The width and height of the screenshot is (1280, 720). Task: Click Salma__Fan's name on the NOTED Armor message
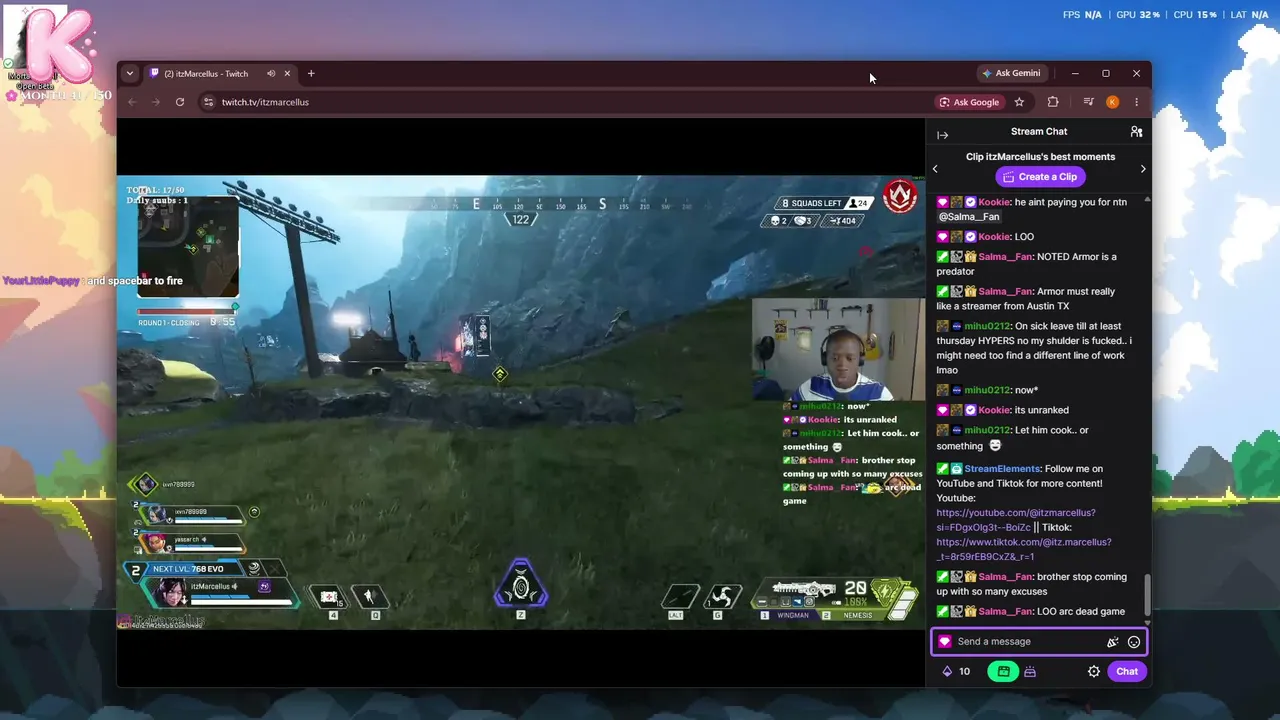click(1005, 257)
